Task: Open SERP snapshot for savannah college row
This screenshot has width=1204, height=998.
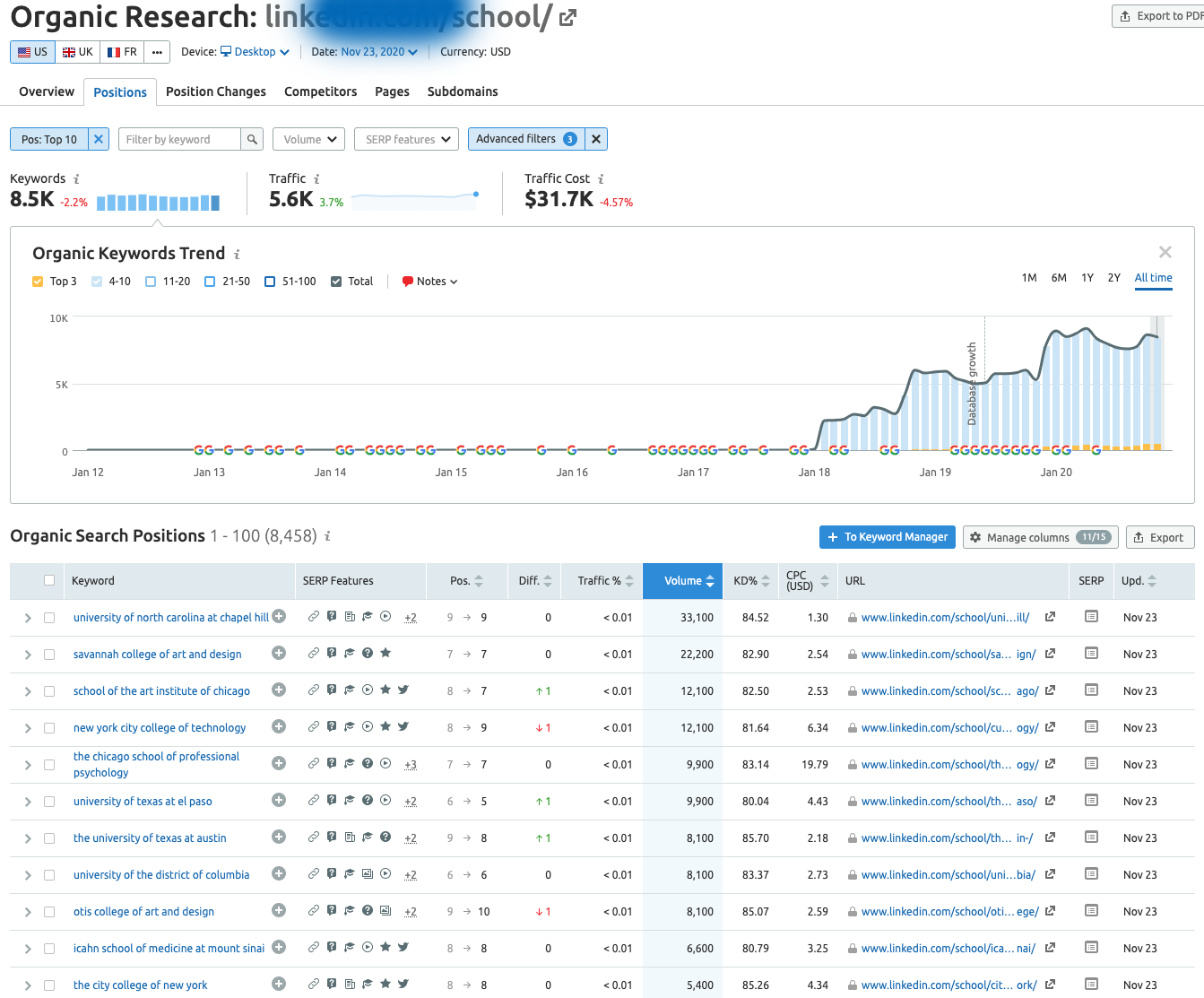Action: click(1091, 653)
